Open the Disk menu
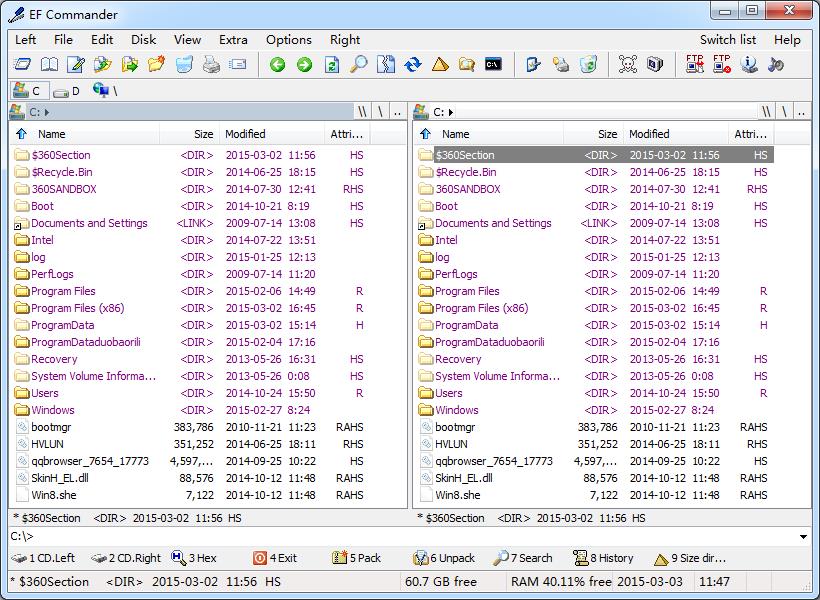The height and width of the screenshot is (600, 820). [143, 40]
